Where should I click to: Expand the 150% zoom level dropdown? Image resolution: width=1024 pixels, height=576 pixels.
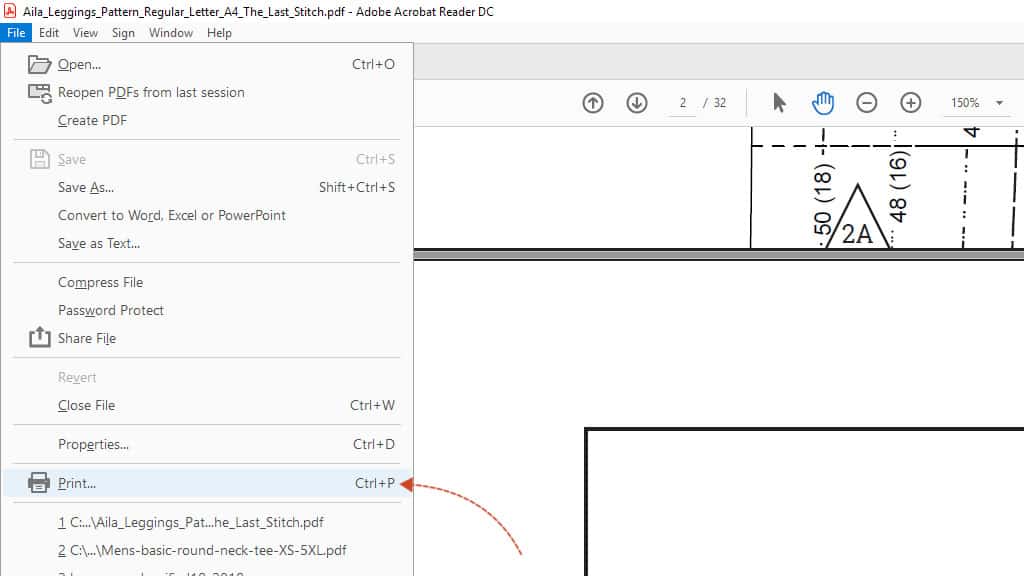point(998,103)
